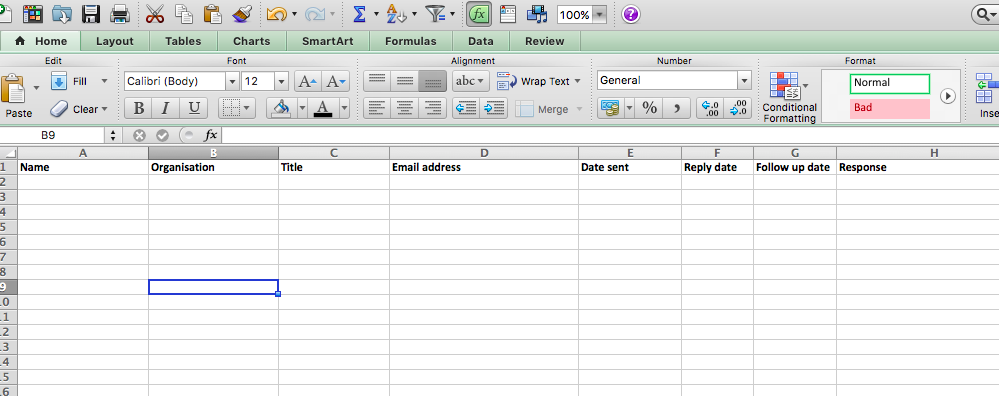Image resolution: width=999 pixels, height=396 pixels.
Task: Select align text middle button
Action: pos(405,81)
